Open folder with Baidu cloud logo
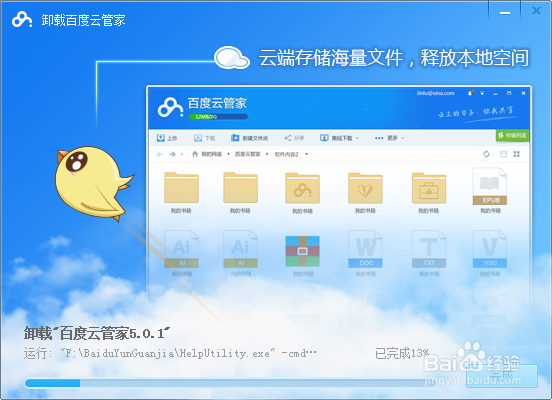552x400 pixels. (302, 188)
